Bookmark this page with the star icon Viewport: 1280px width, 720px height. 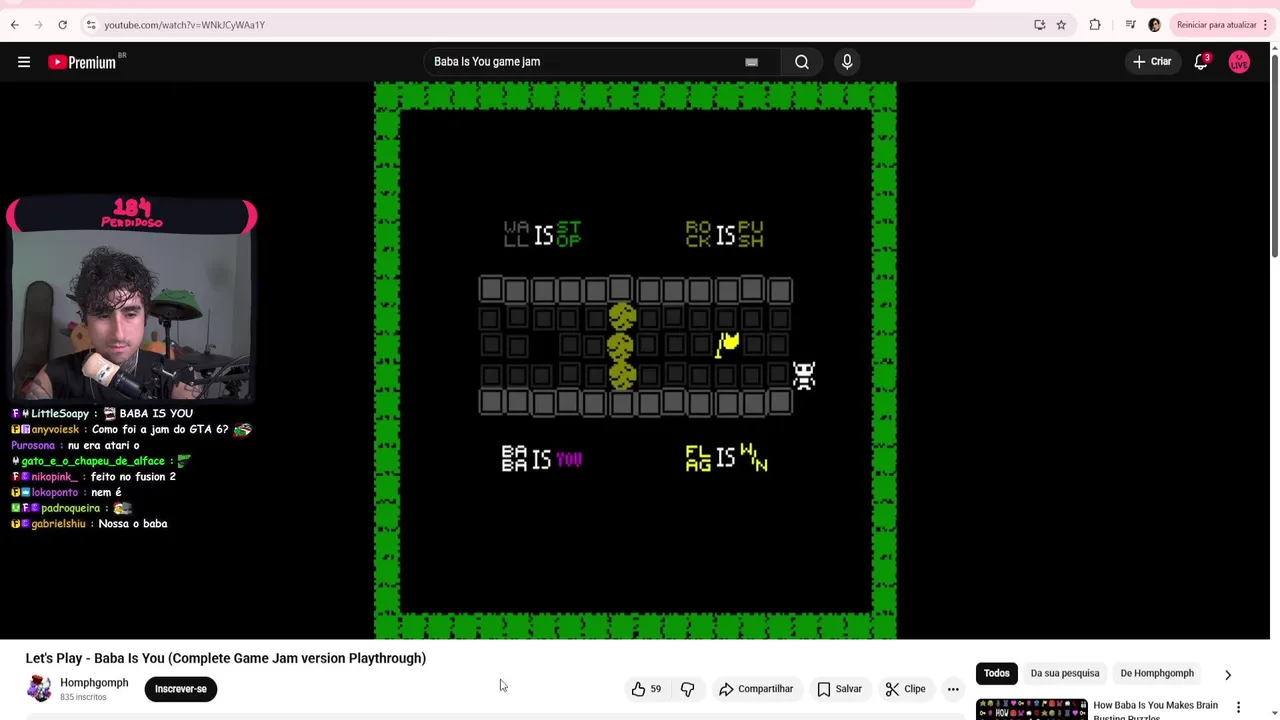1061,25
